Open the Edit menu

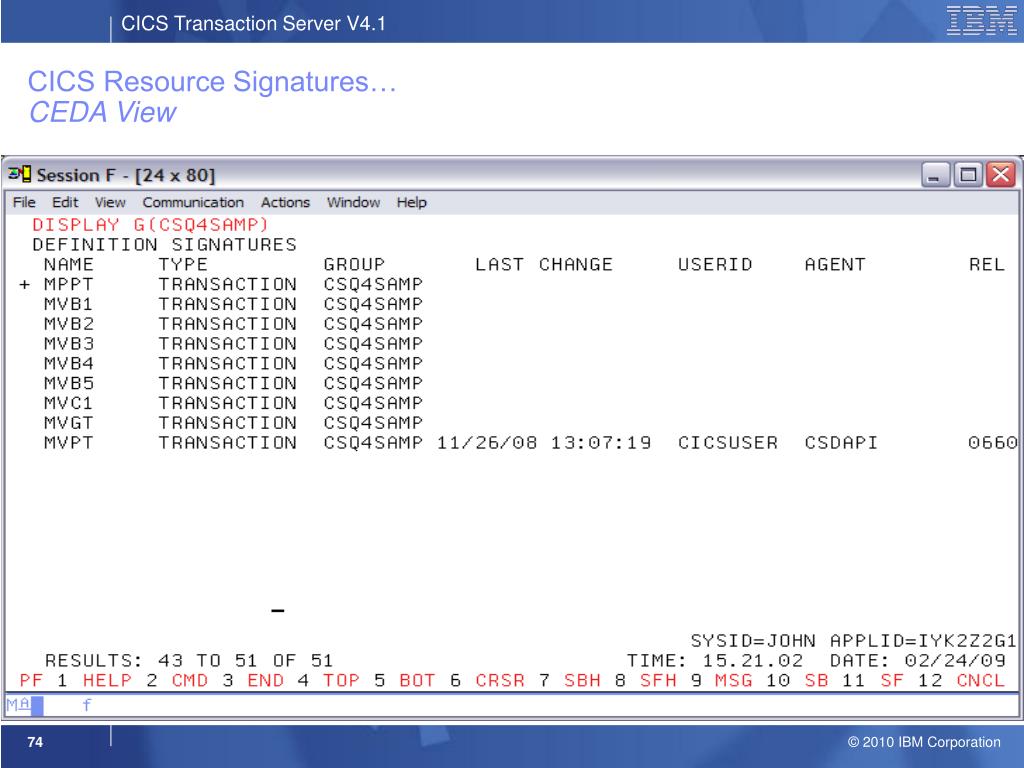tap(65, 202)
